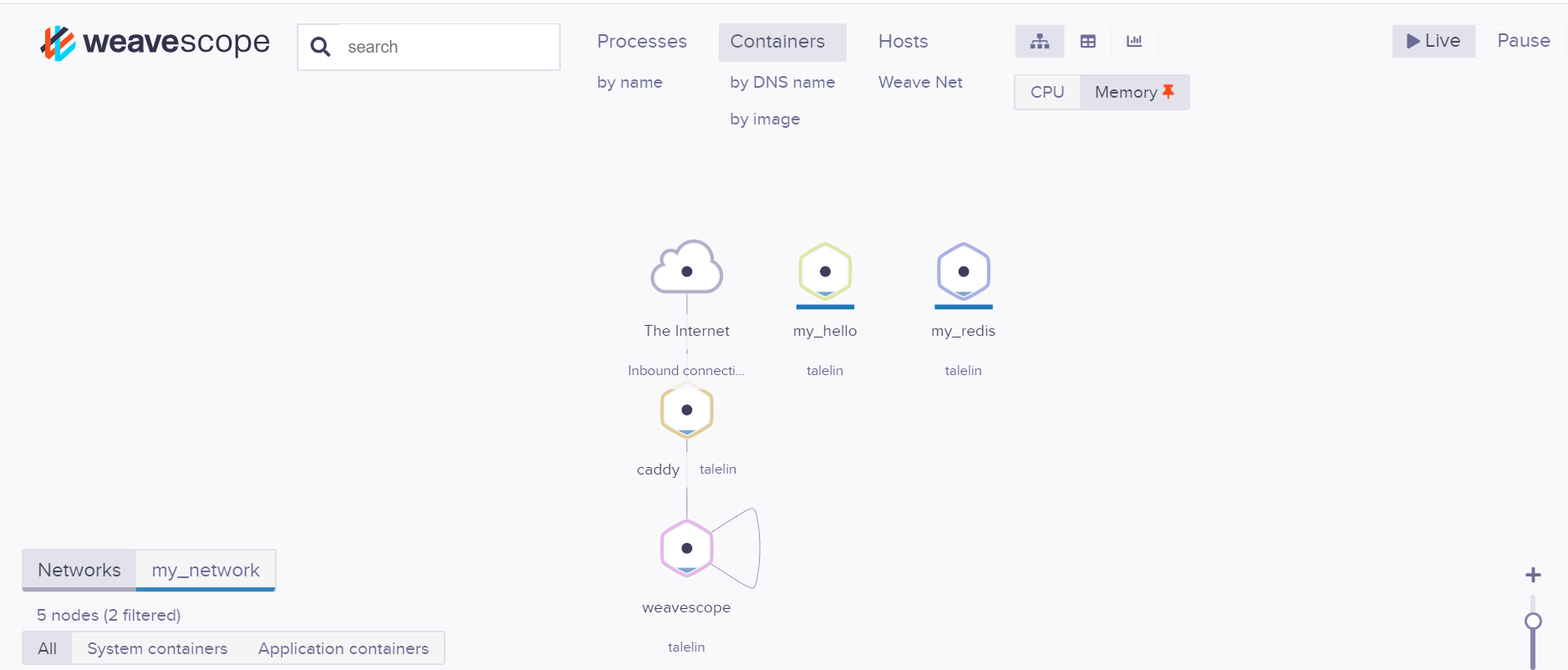Click the my_hello node label
The height and width of the screenshot is (670, 1568).
(x=825, y=331)
